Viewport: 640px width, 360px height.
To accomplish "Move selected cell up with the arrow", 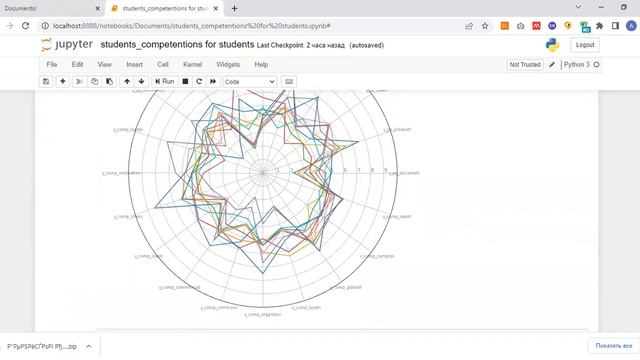I will 127,82.
